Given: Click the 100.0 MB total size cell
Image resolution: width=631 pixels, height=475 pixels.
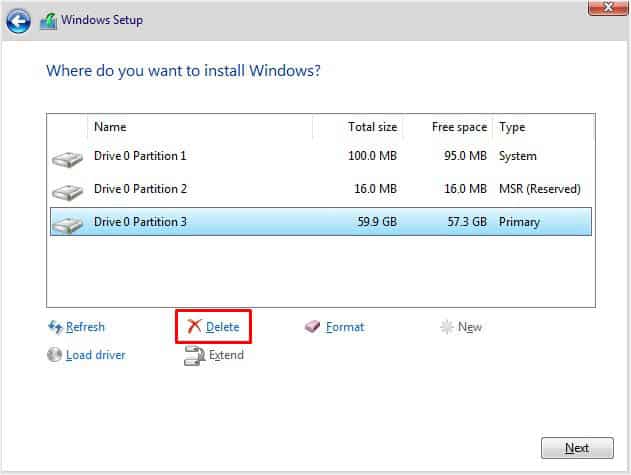Looking at the screenshot, I should [x=373, y=156].
